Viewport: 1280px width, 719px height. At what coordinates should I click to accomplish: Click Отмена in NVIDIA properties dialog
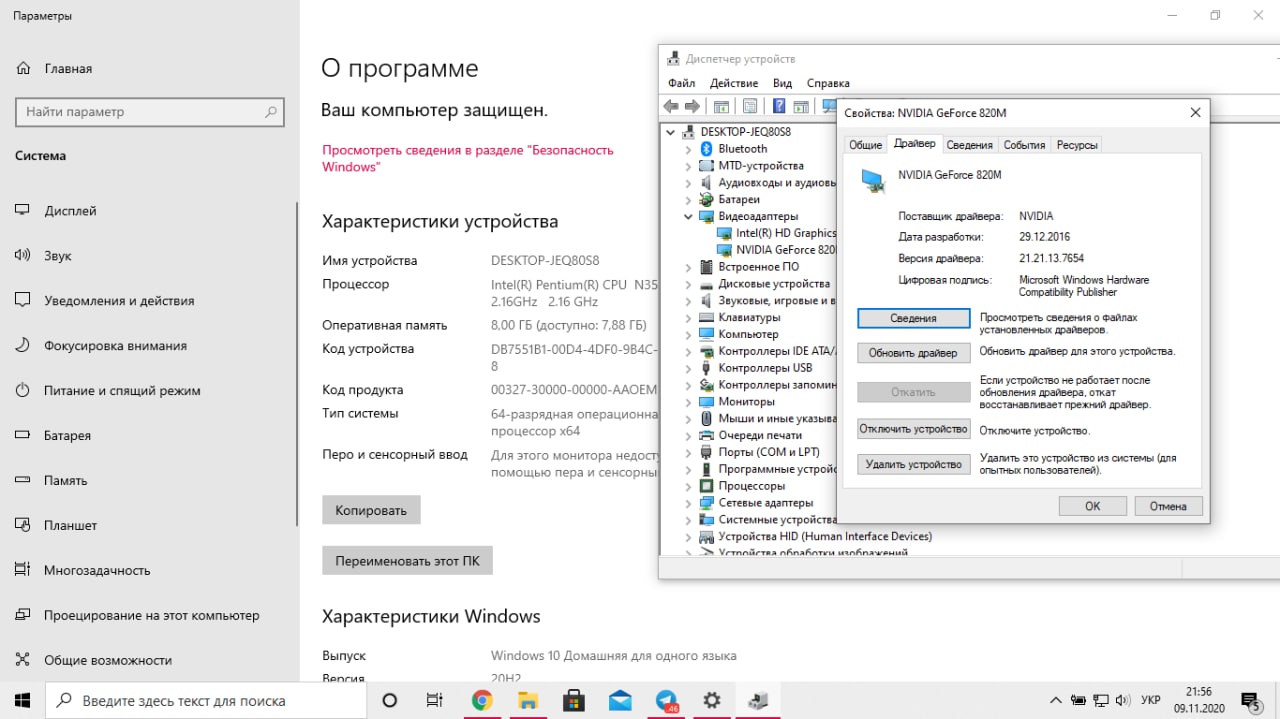[x=1168, y=506]
